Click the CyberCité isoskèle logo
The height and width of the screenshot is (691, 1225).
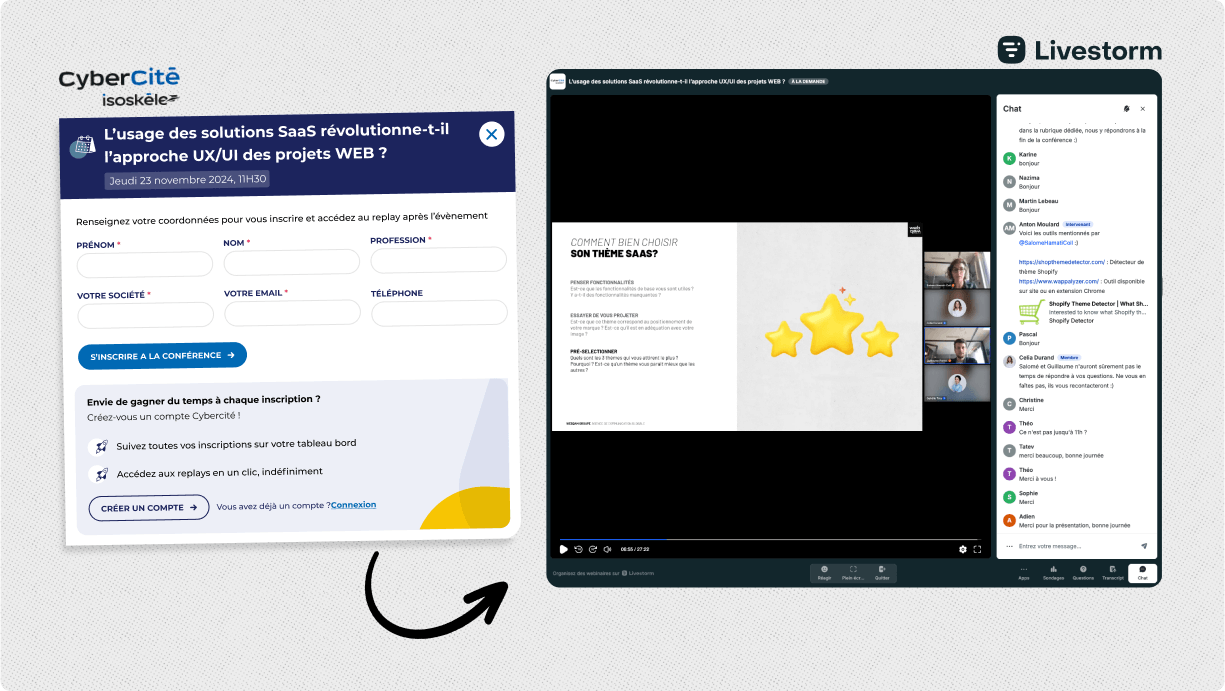119,86
